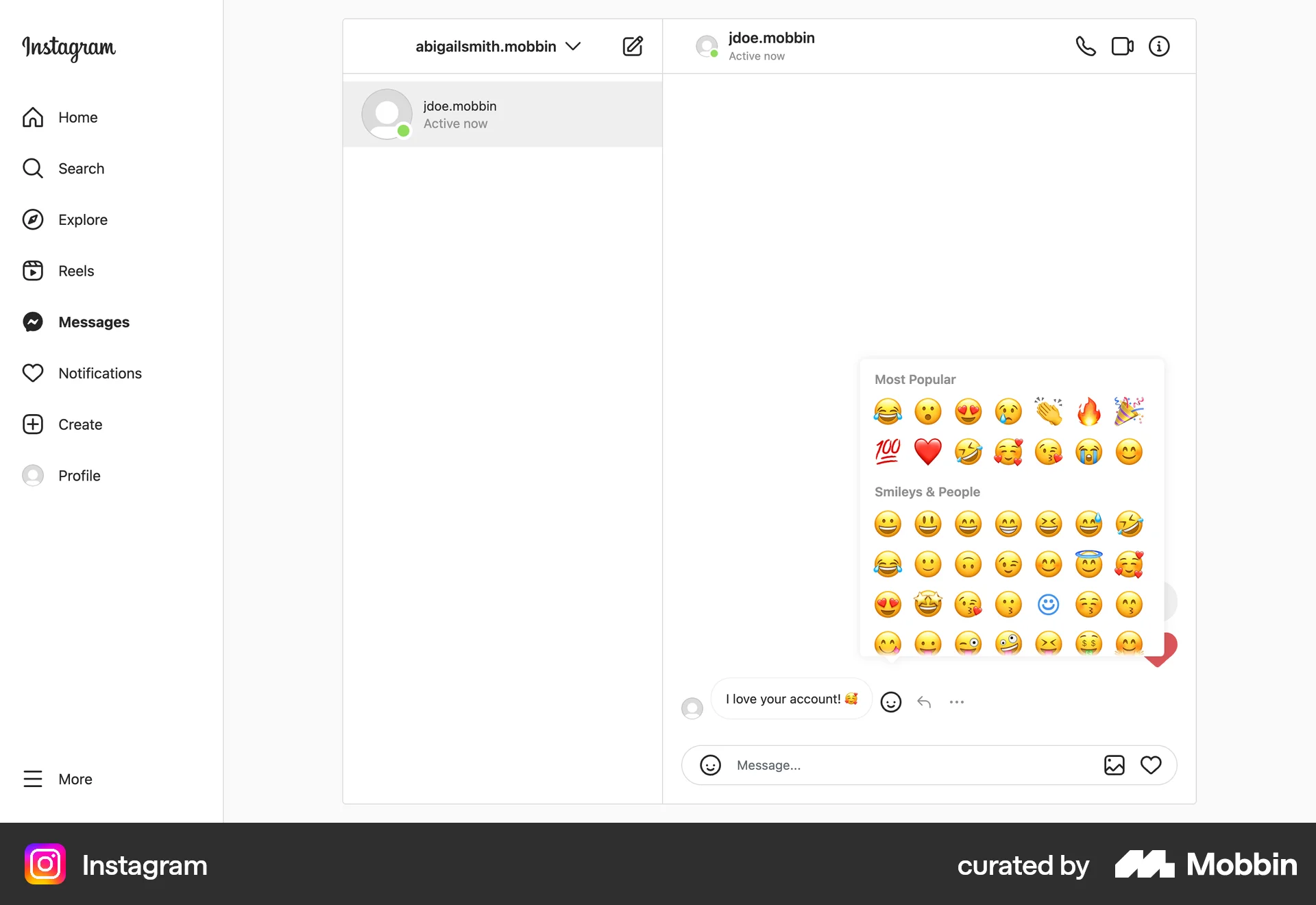React to the message with the smiley icon
The height and width of the screenshot is (905, 1316).
pyautogui.click(x=891, y=702)
